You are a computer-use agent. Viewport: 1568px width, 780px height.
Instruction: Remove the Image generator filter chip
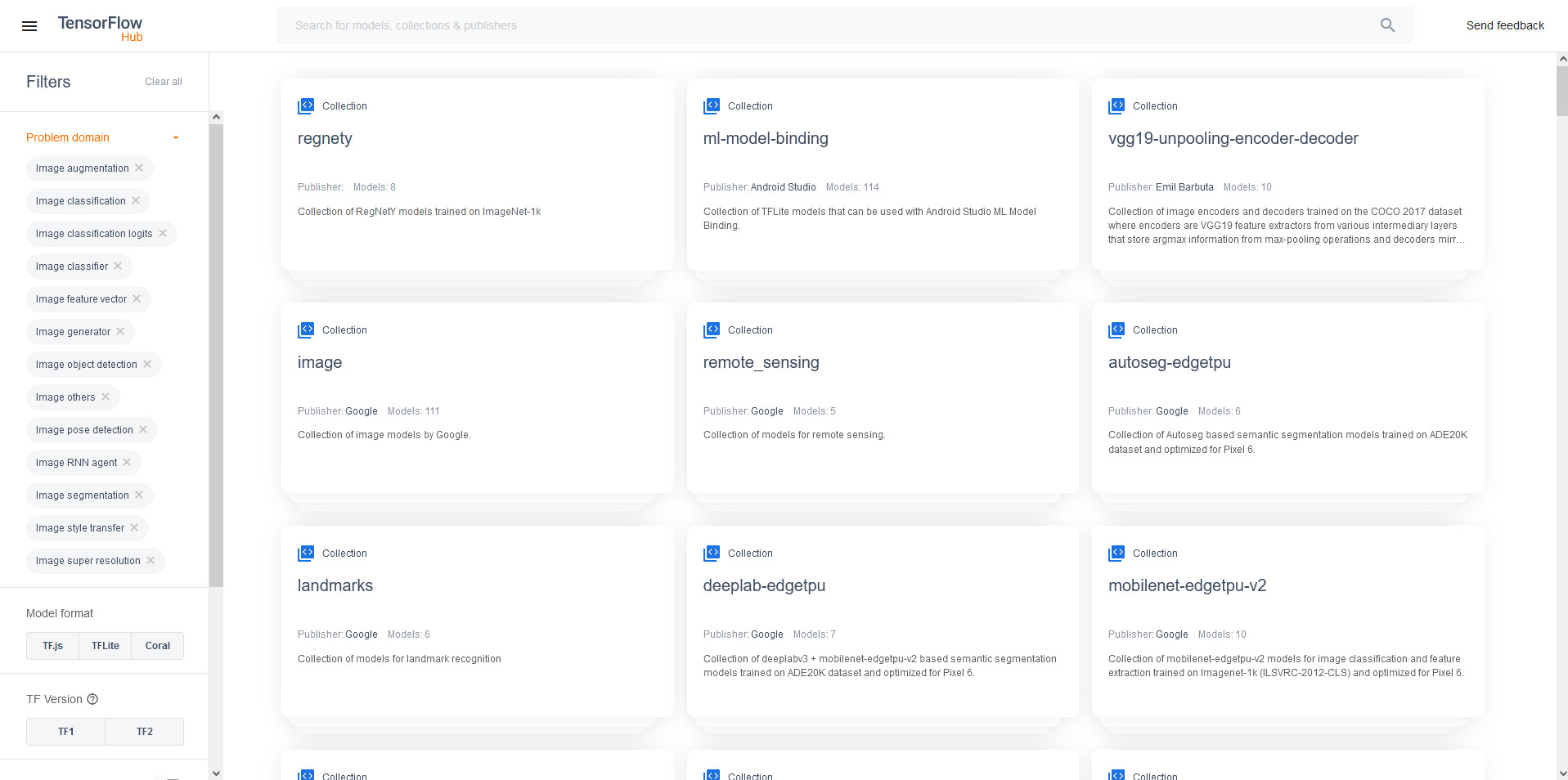[120, 331]
